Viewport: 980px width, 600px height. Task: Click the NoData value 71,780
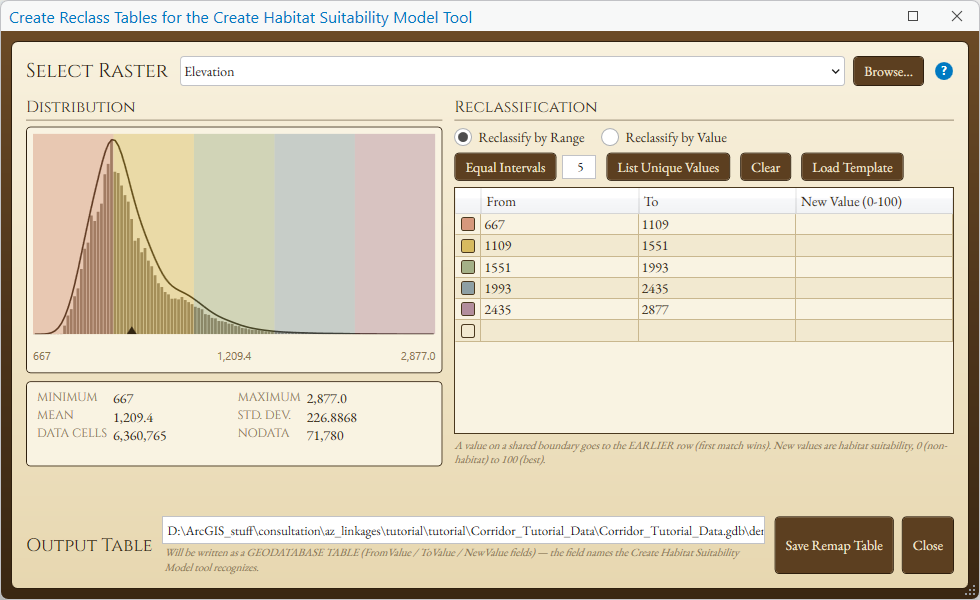pos(325,436)
